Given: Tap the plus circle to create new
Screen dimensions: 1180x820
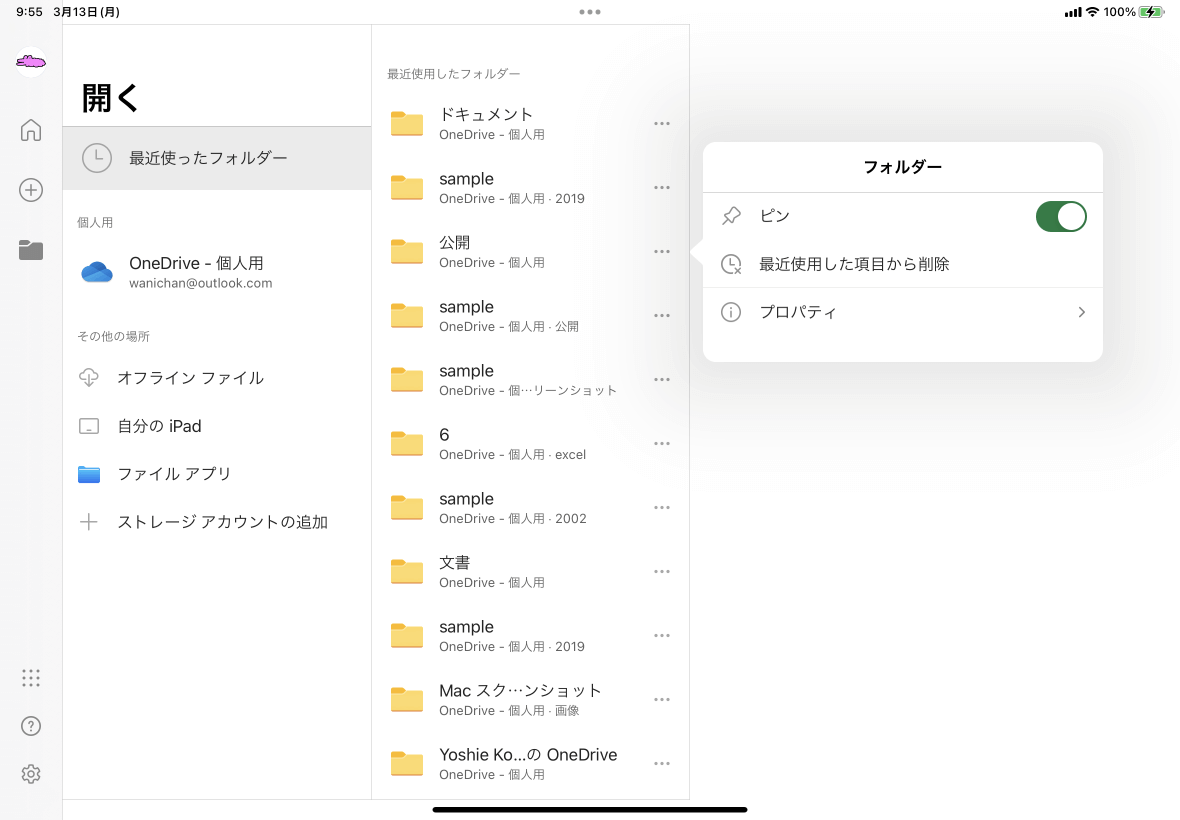Looking at the screenshot, I should (31, 190).
